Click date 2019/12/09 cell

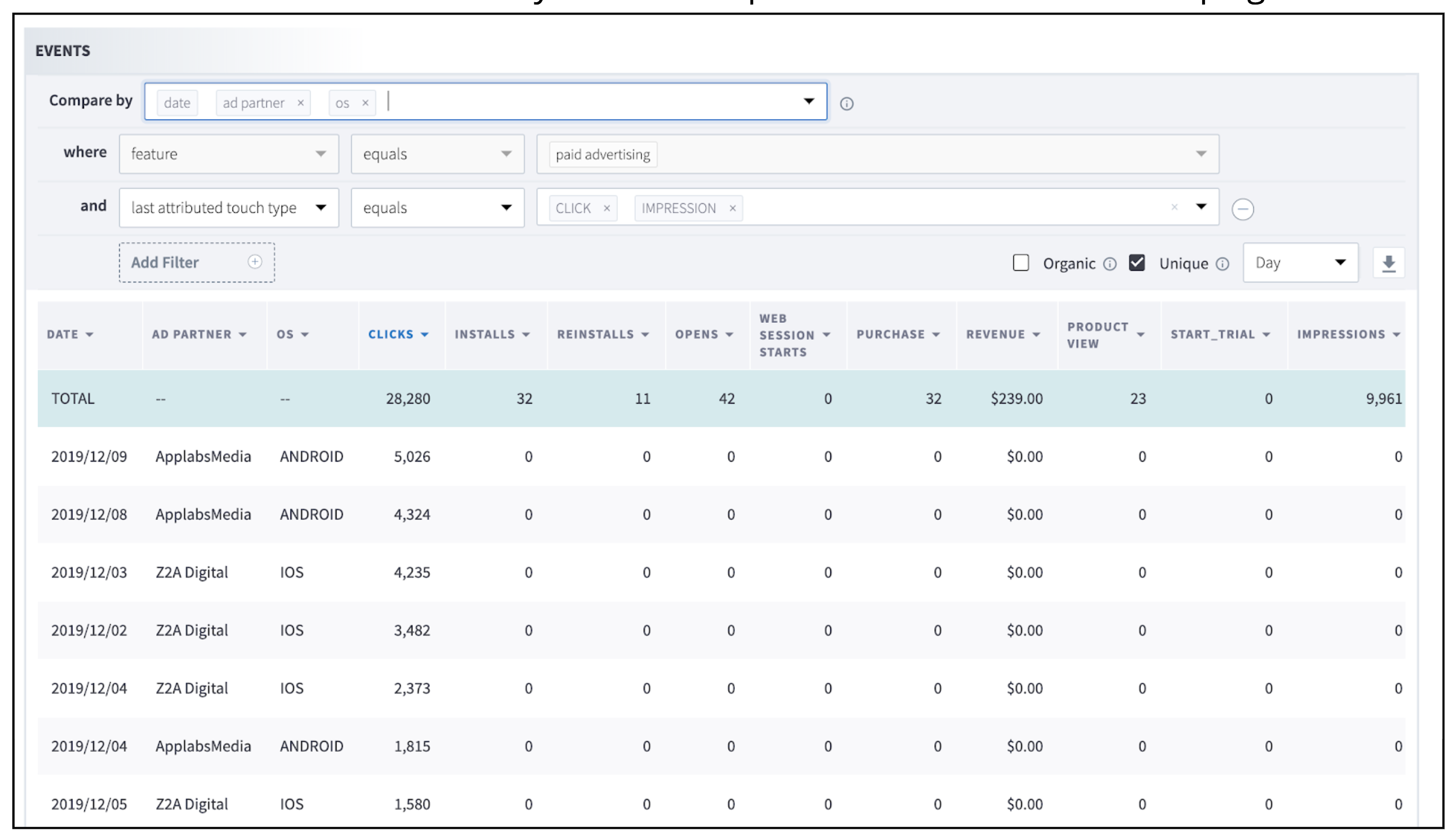pyautogui.click(x=89, y=457)
